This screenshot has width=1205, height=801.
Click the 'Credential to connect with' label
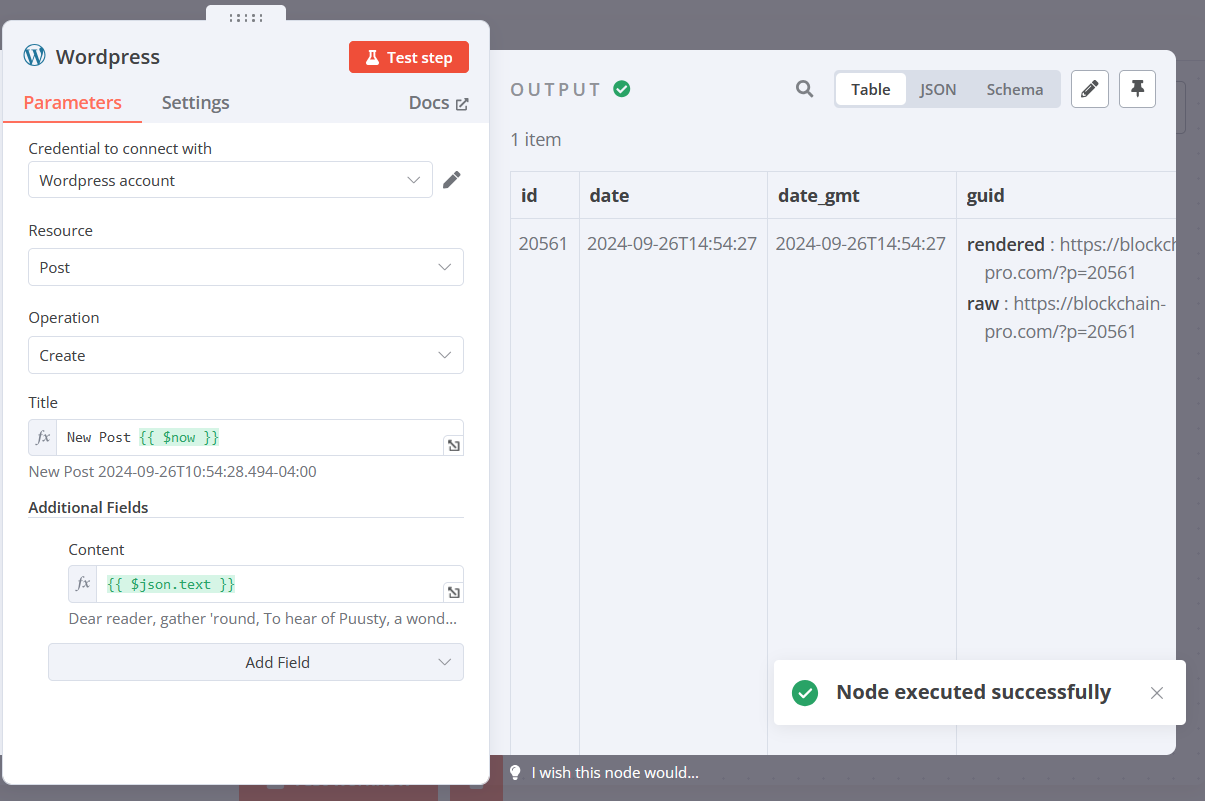tap(120, 148)
